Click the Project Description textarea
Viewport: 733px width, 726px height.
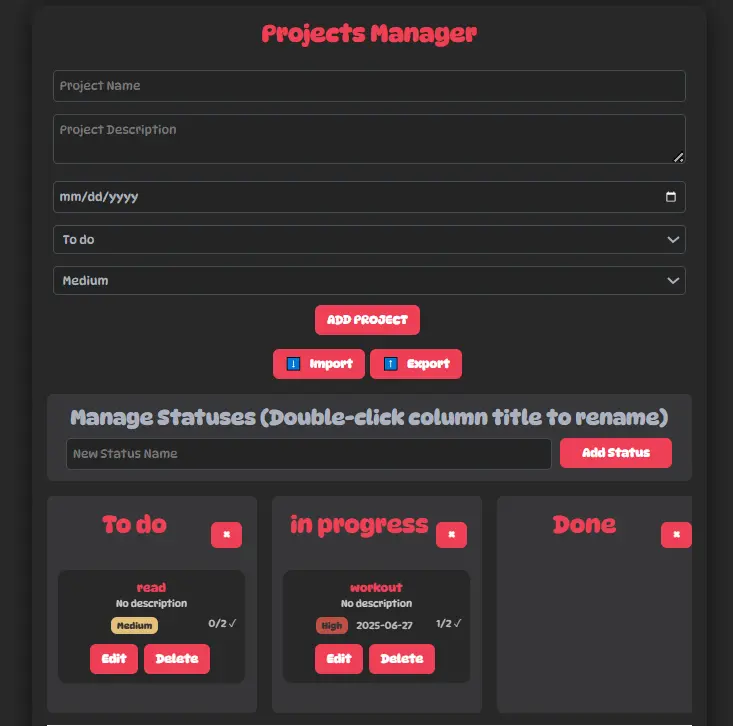click(369, 139)
